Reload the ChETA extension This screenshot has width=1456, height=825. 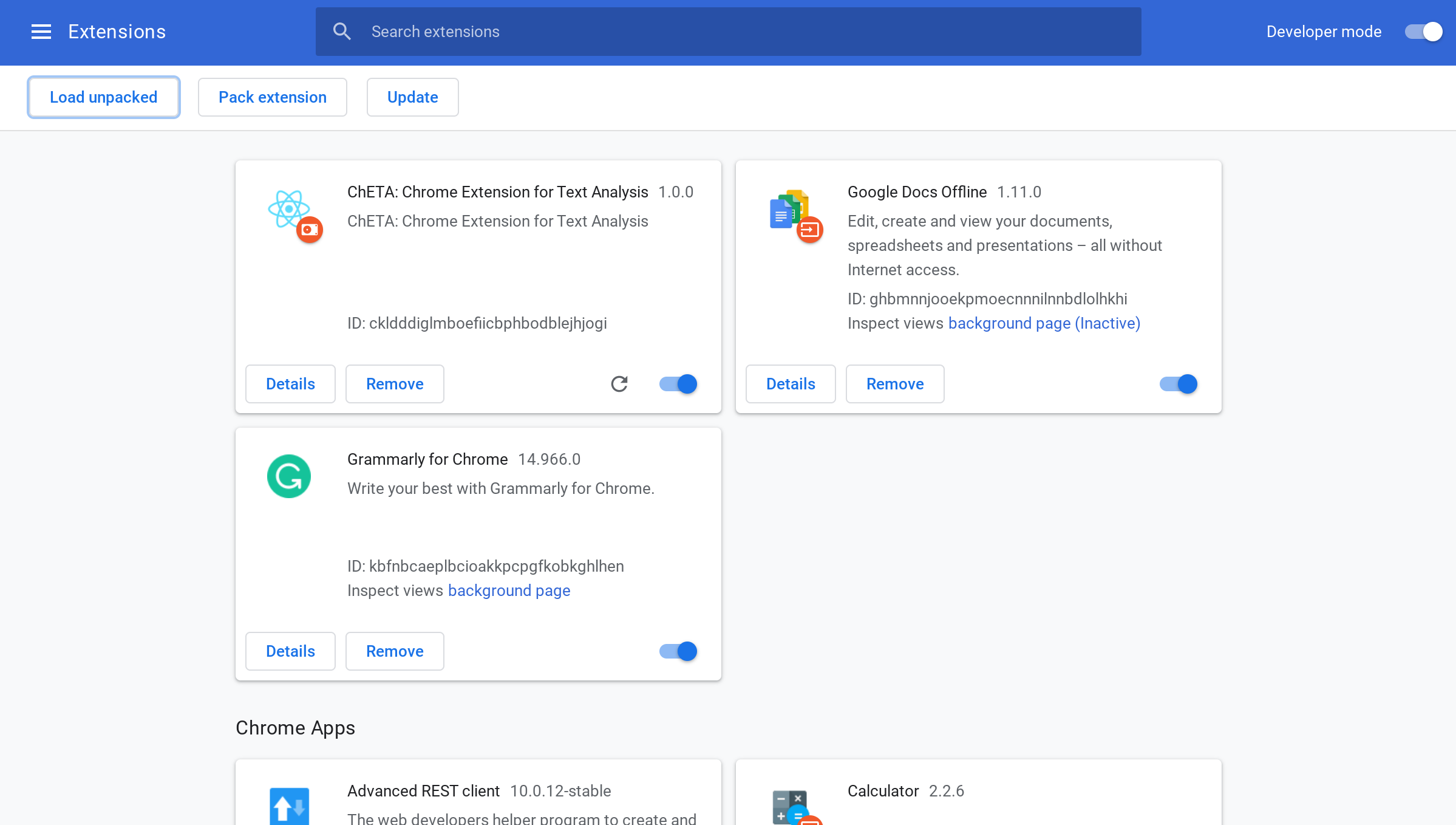[619, 384]
